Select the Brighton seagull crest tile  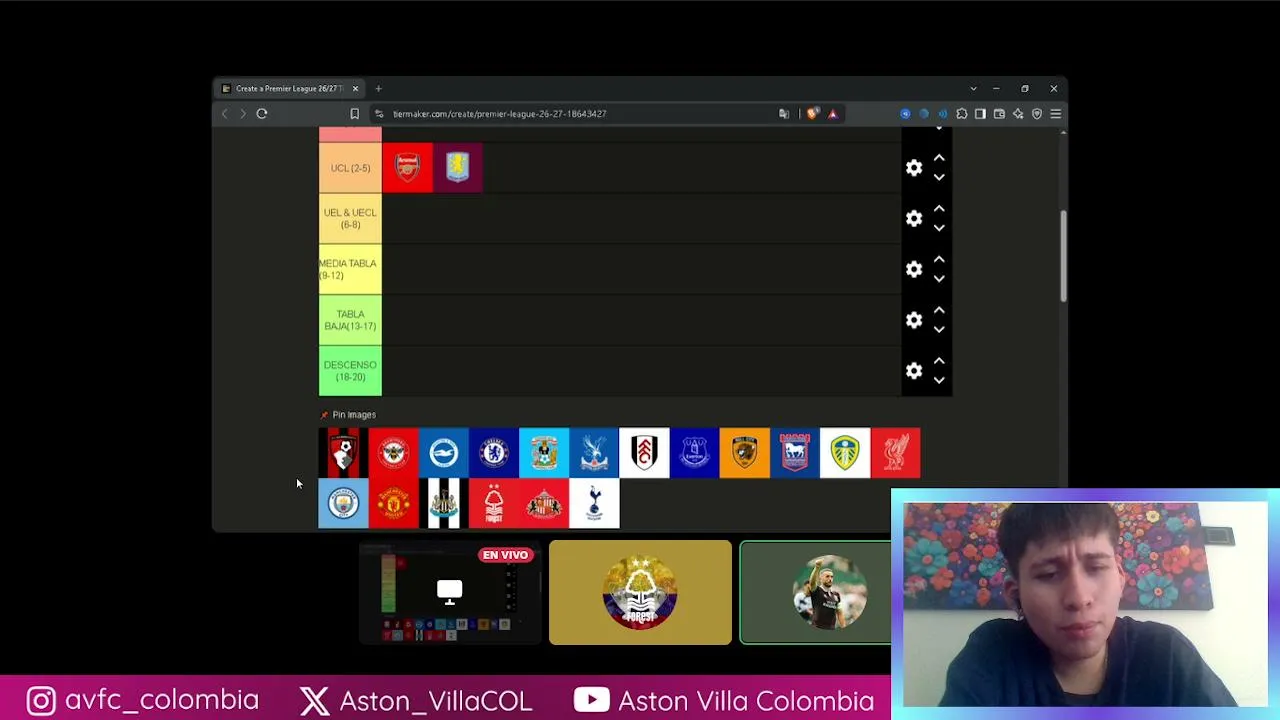(x=444, y=453)
